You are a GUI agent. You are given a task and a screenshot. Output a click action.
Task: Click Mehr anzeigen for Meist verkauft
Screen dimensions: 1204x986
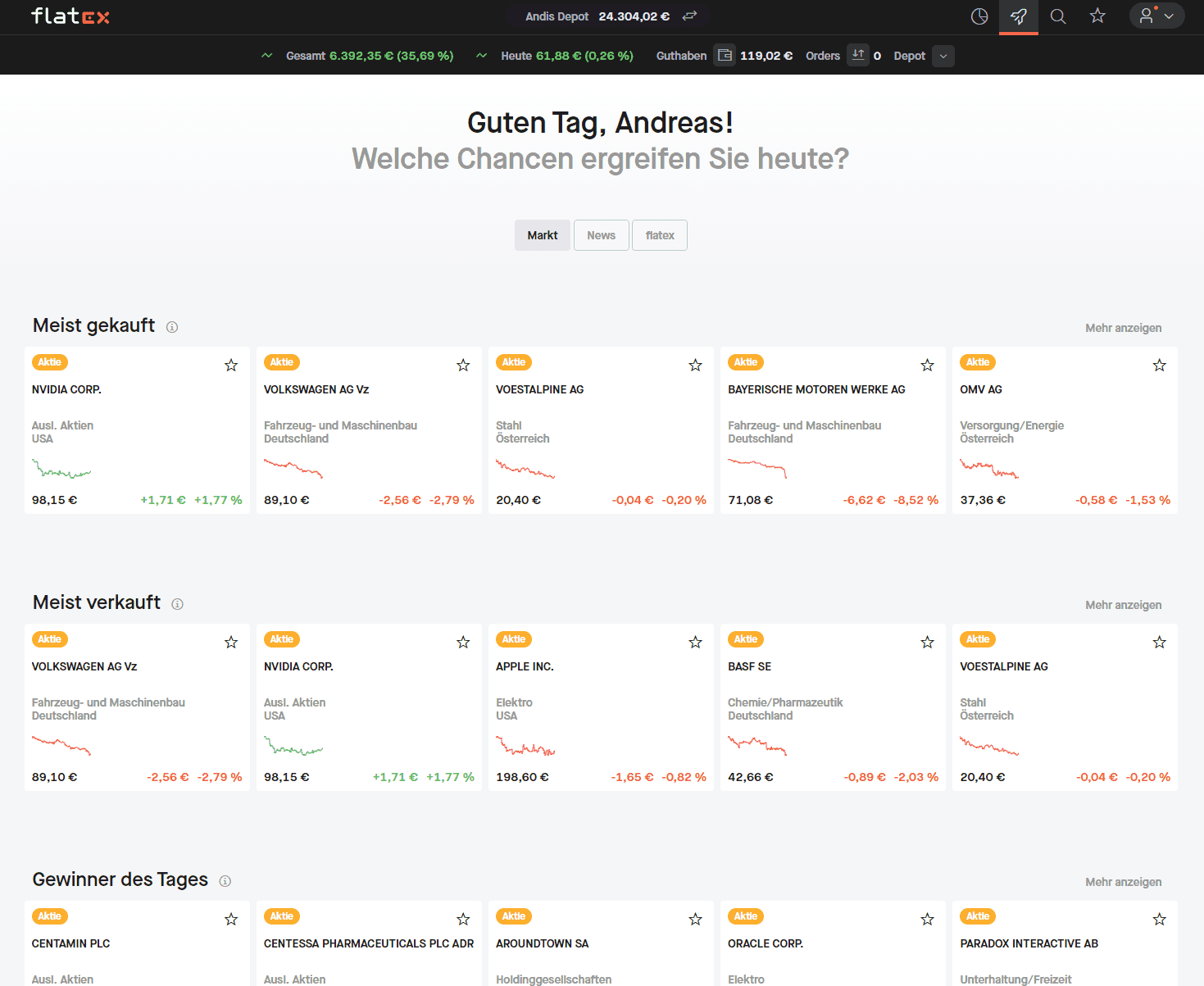pos(1124,605)
